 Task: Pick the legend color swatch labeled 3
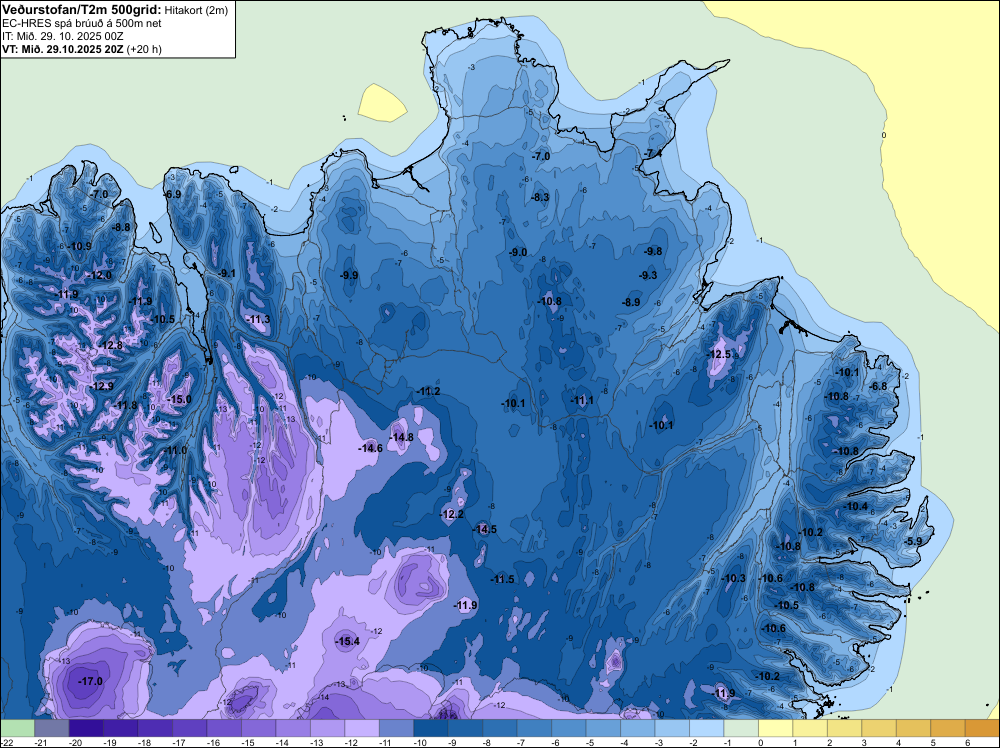(878, 728)
